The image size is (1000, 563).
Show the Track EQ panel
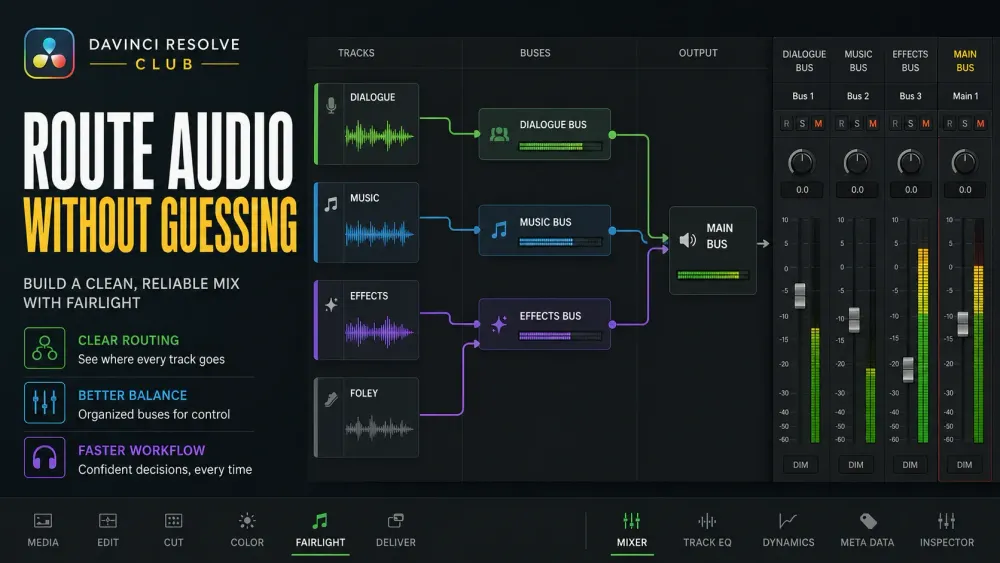coord(707,530)
